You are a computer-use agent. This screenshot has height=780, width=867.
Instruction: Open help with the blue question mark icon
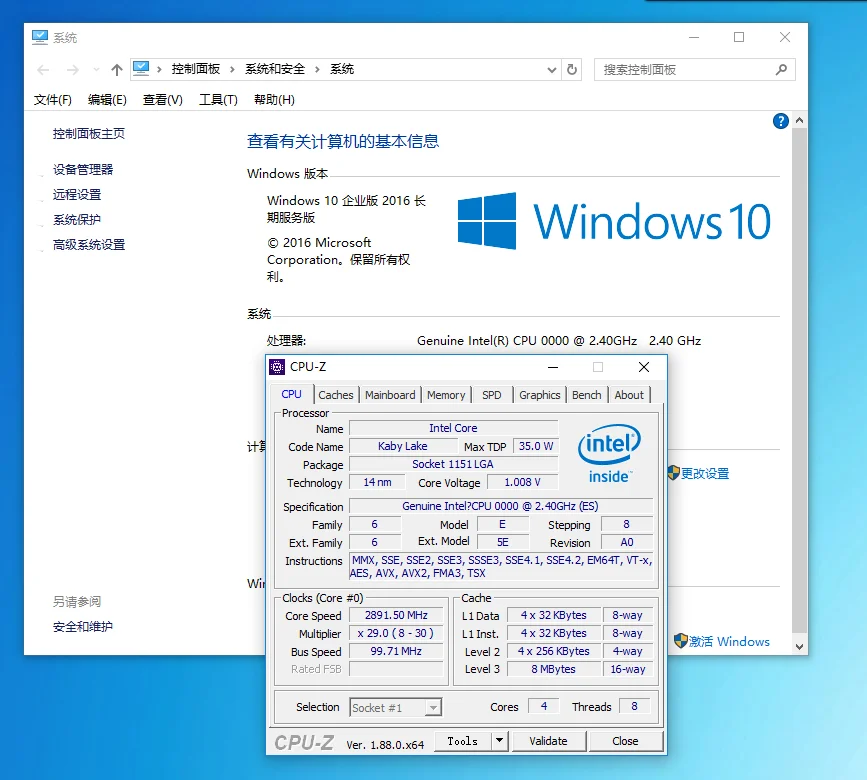tap(780, 121)
